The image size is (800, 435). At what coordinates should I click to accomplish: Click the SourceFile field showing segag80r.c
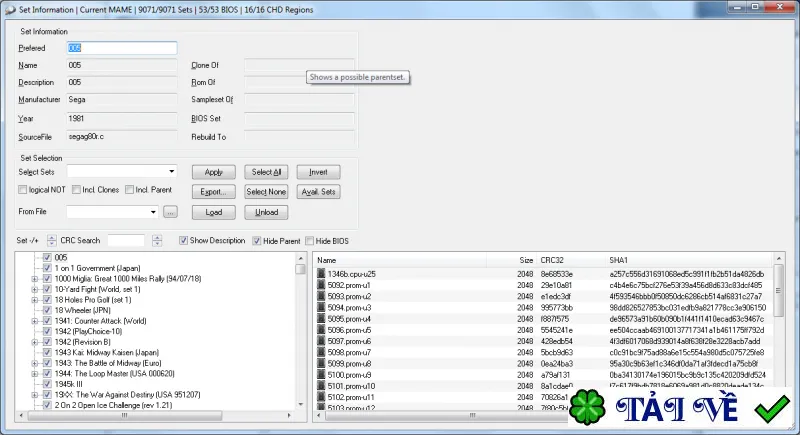(x=122, y=137)
